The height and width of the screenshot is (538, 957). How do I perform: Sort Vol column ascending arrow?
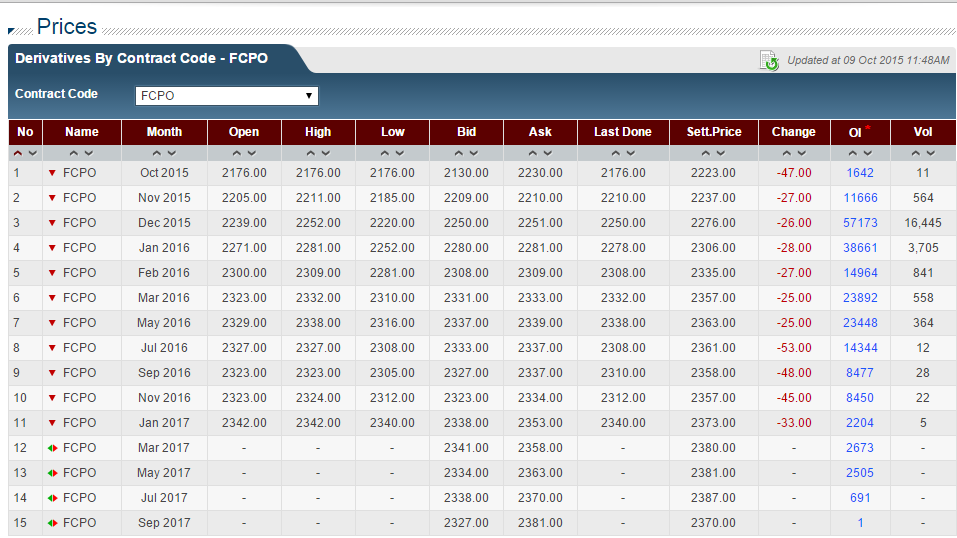pos(915,153)
